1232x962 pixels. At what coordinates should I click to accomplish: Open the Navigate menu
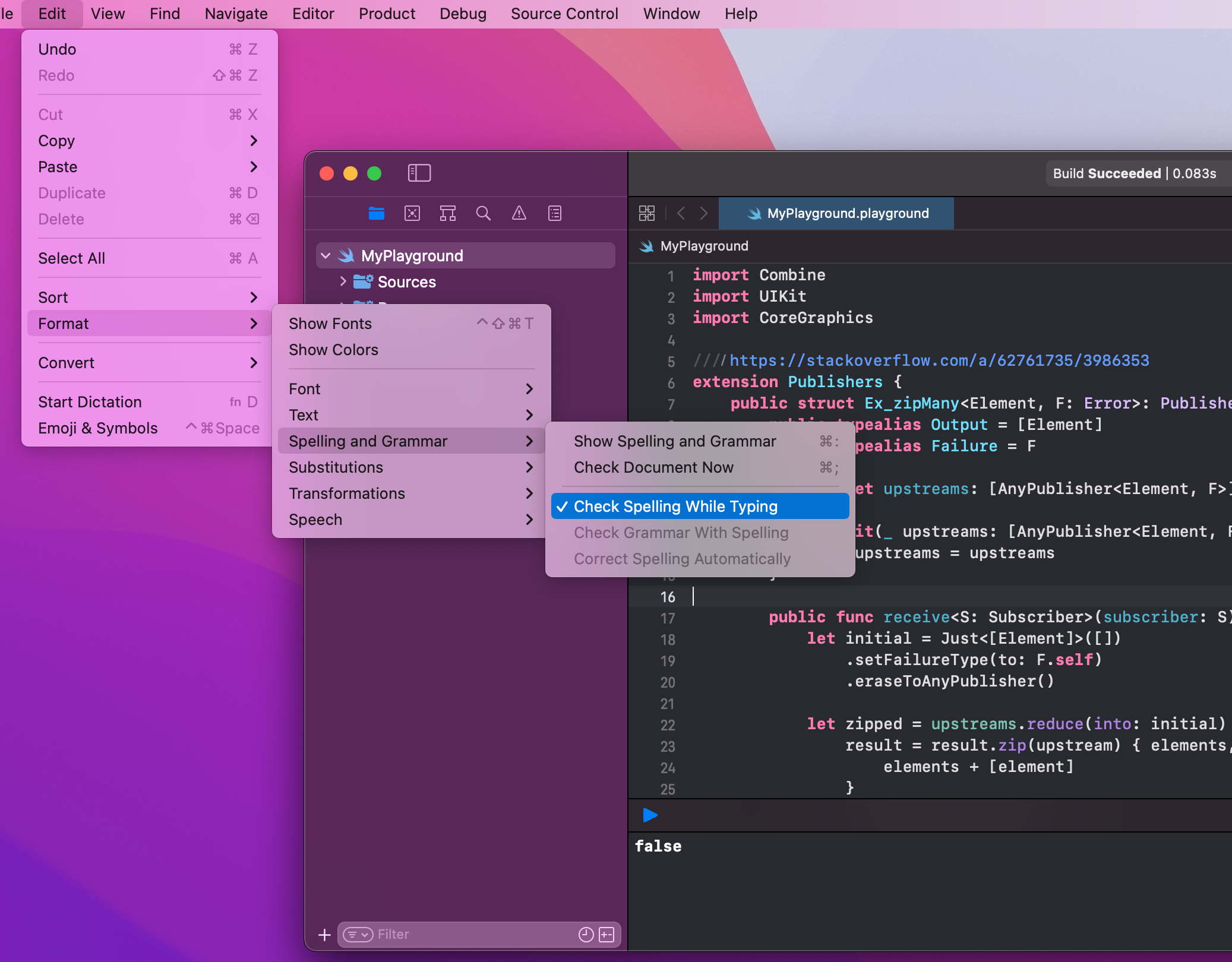click(x=236, y=14)
